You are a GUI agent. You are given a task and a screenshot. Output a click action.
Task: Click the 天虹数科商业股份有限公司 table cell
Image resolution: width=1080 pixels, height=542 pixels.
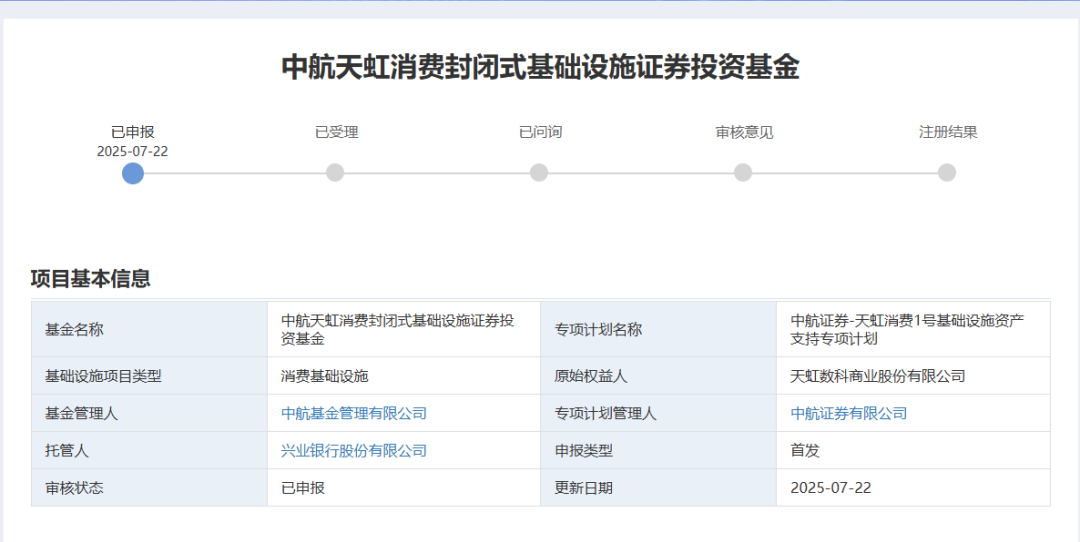tap(878, 376)
